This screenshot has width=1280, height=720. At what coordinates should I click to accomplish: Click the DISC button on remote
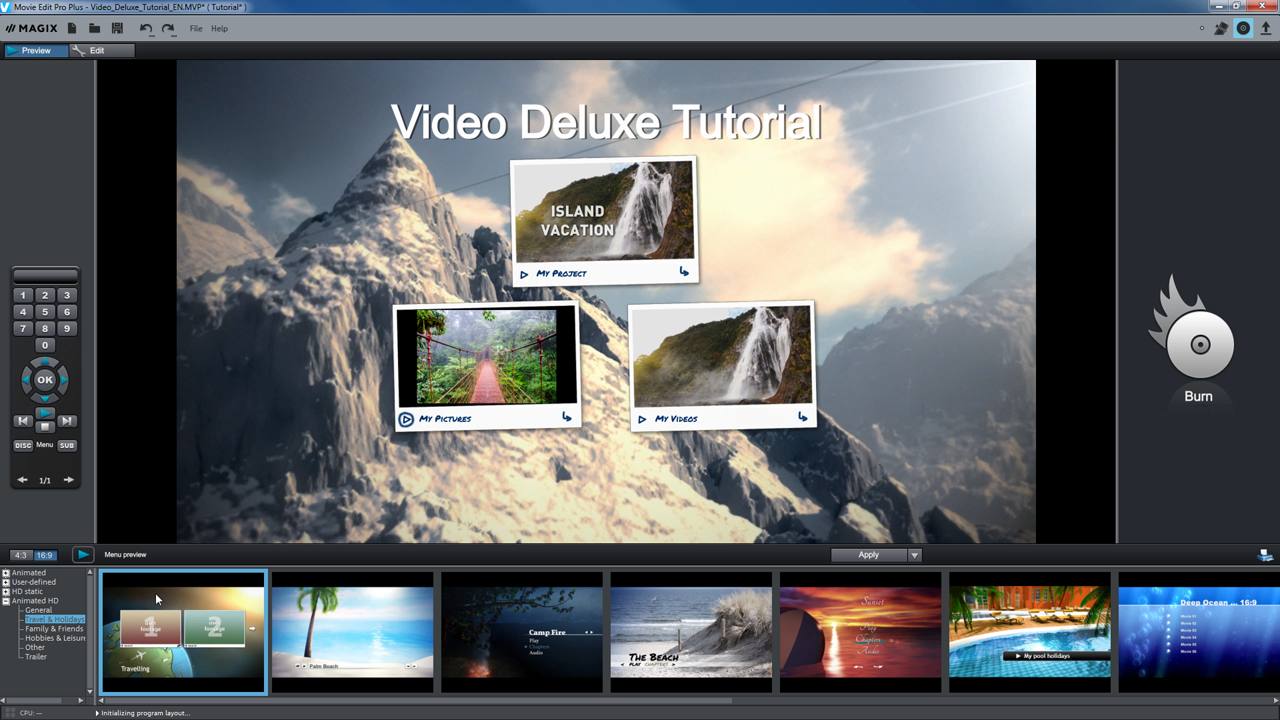coord(23,445)
